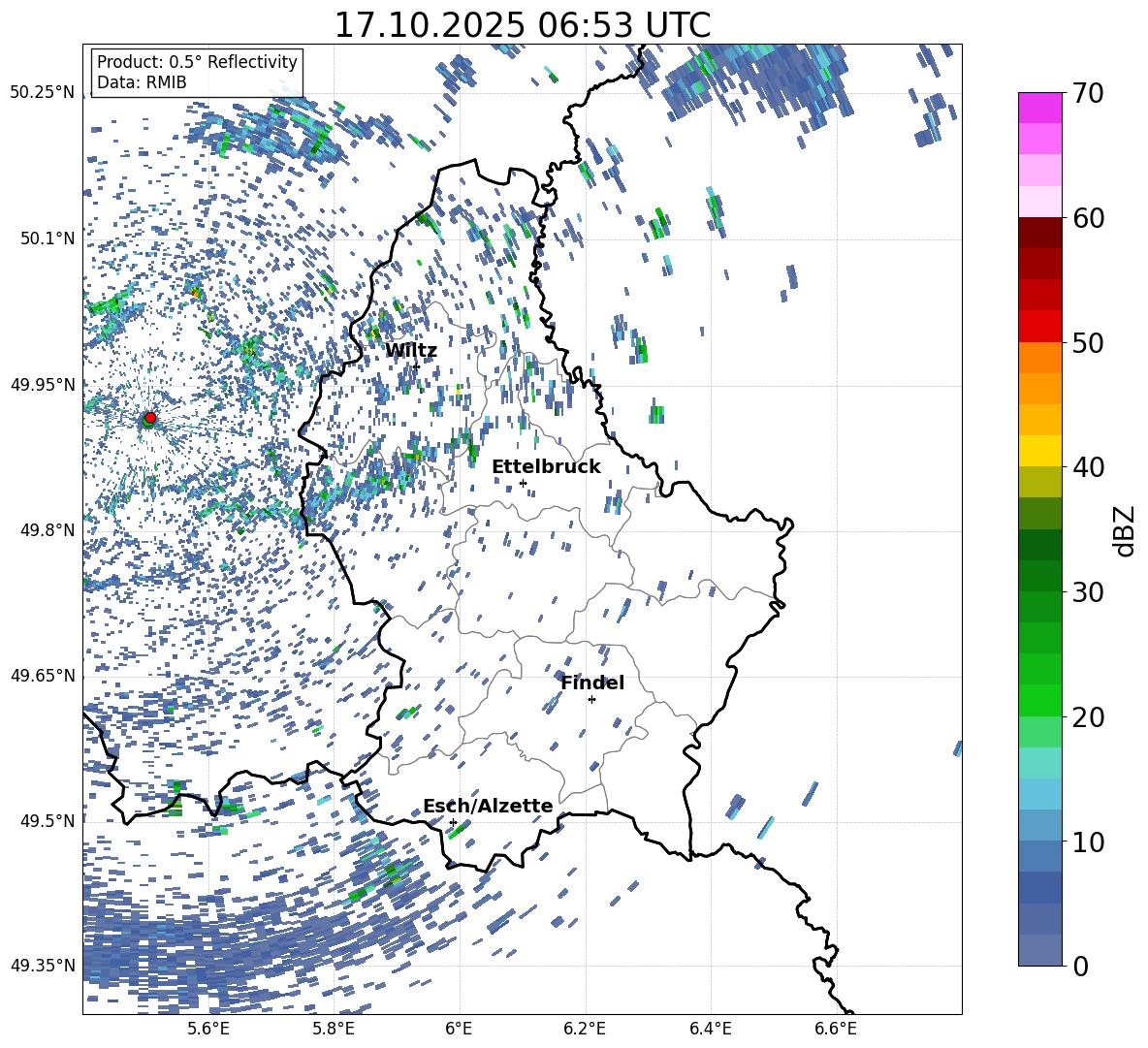Click the 49.95°N latitude tick label

click(44, 385)
